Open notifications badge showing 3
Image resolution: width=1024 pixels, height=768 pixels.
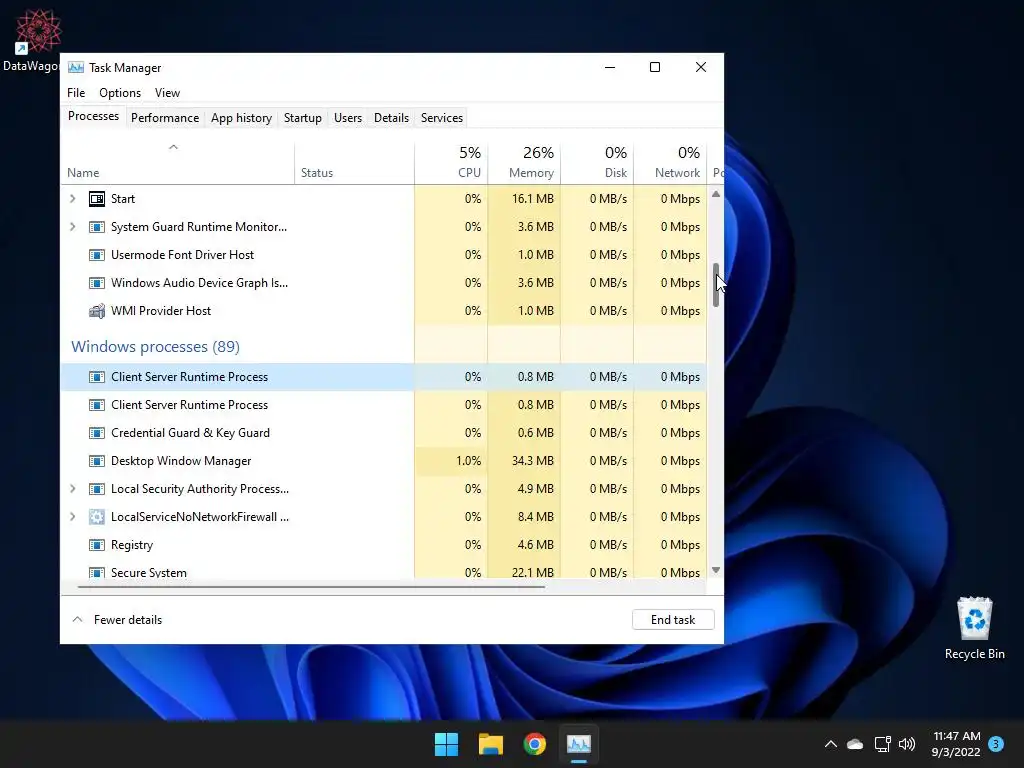996,744
